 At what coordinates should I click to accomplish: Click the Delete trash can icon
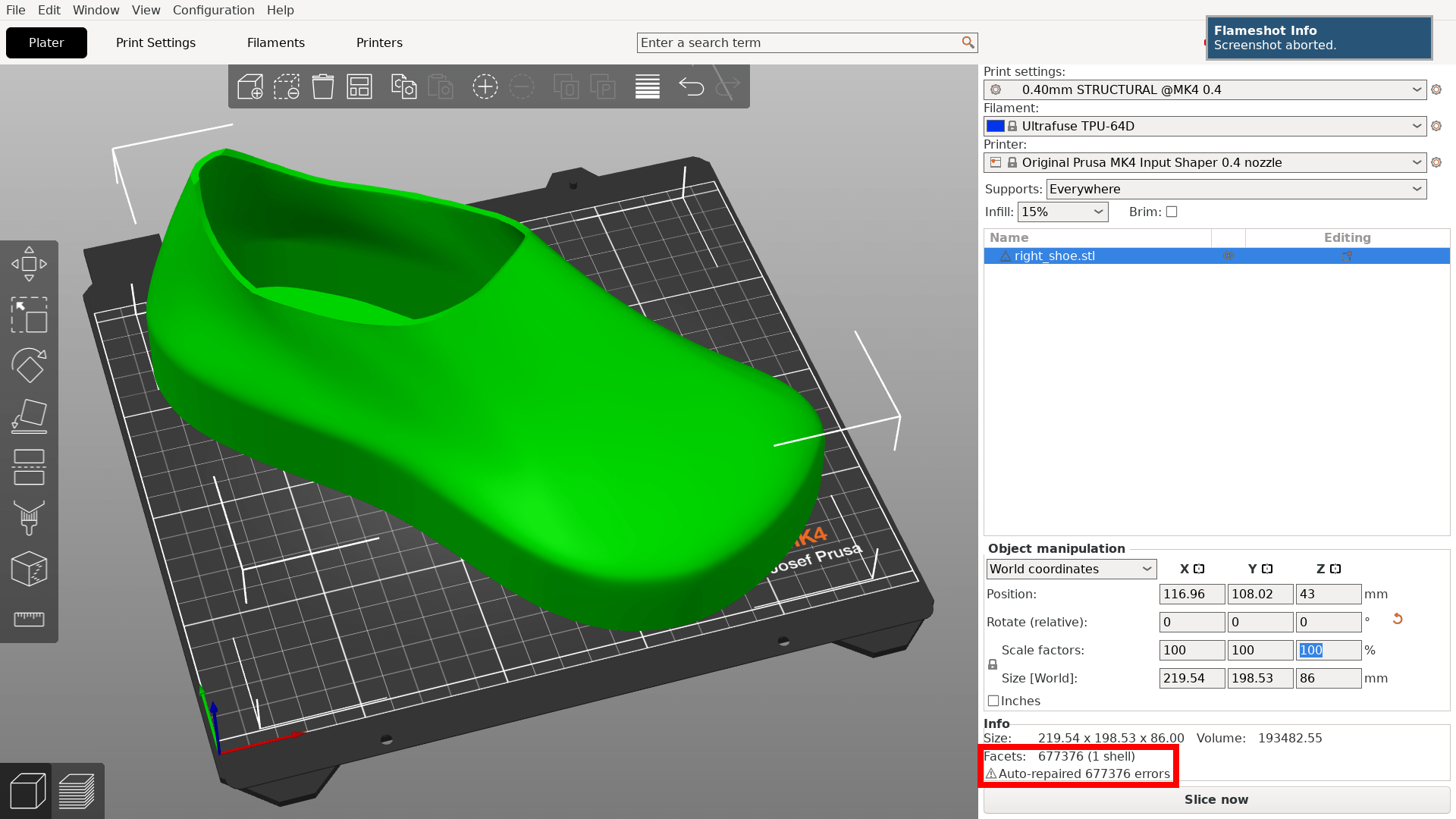pyautogui.click(x=323, y=86)
